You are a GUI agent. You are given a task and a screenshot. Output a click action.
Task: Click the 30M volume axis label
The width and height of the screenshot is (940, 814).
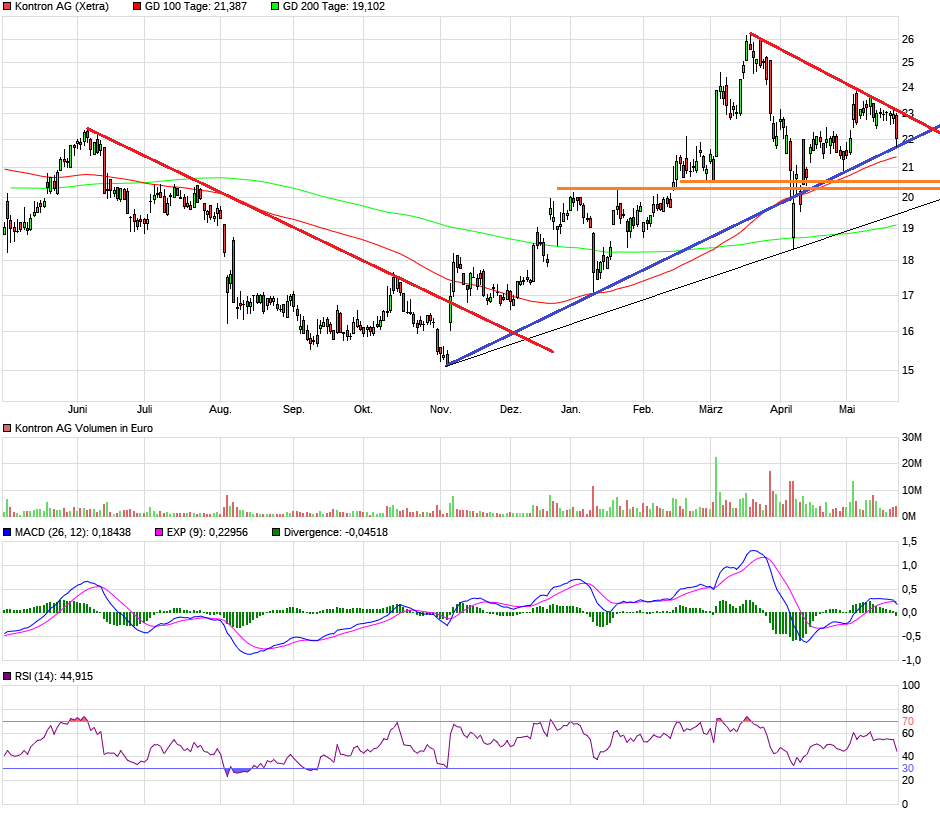coord(912,438)
